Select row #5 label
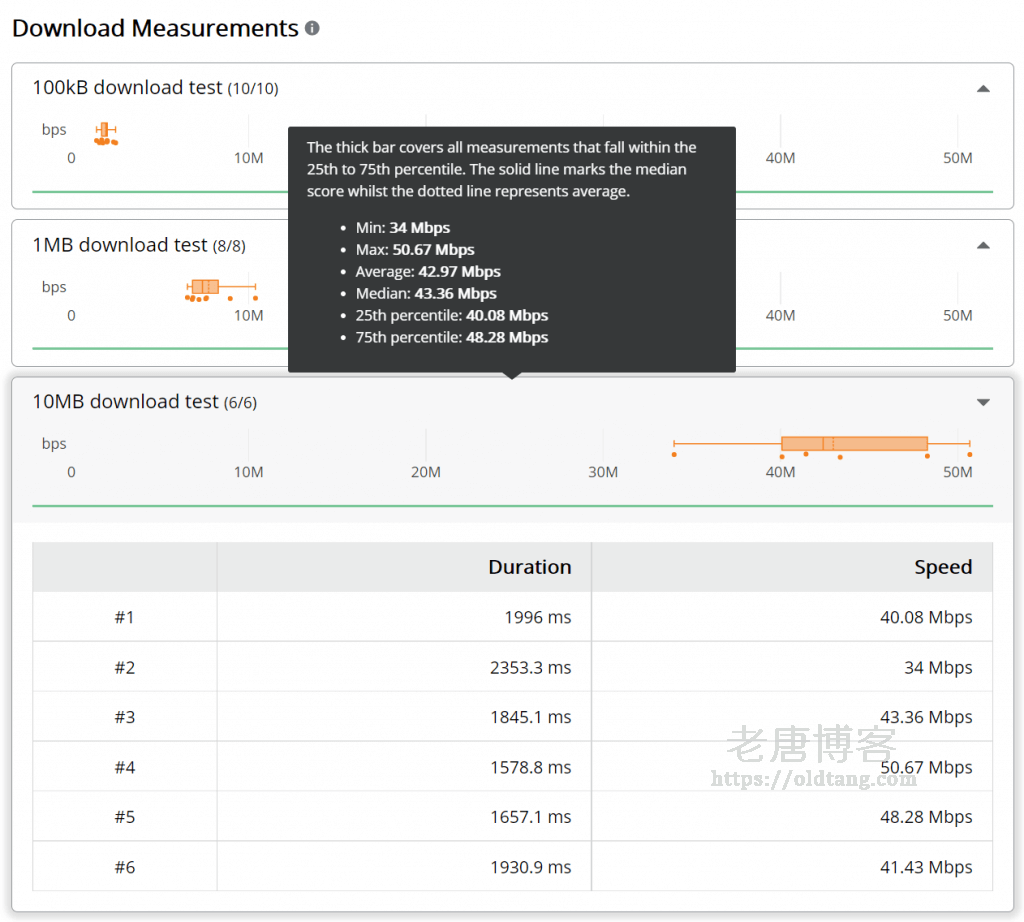1024x922 pixels. tap(125, 817)
